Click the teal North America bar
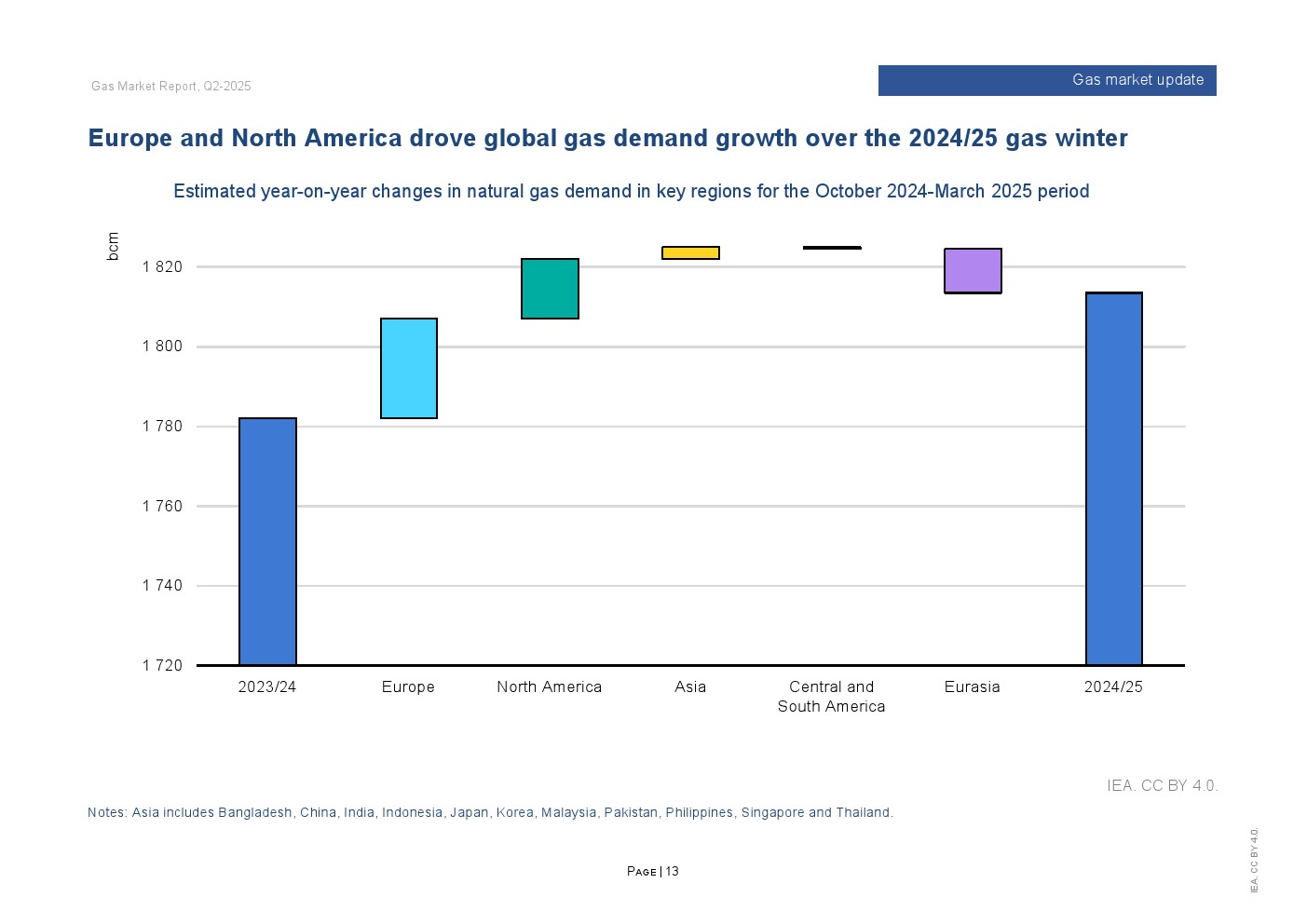Viewport: 1307px width, 924px height. click(550, 289)
